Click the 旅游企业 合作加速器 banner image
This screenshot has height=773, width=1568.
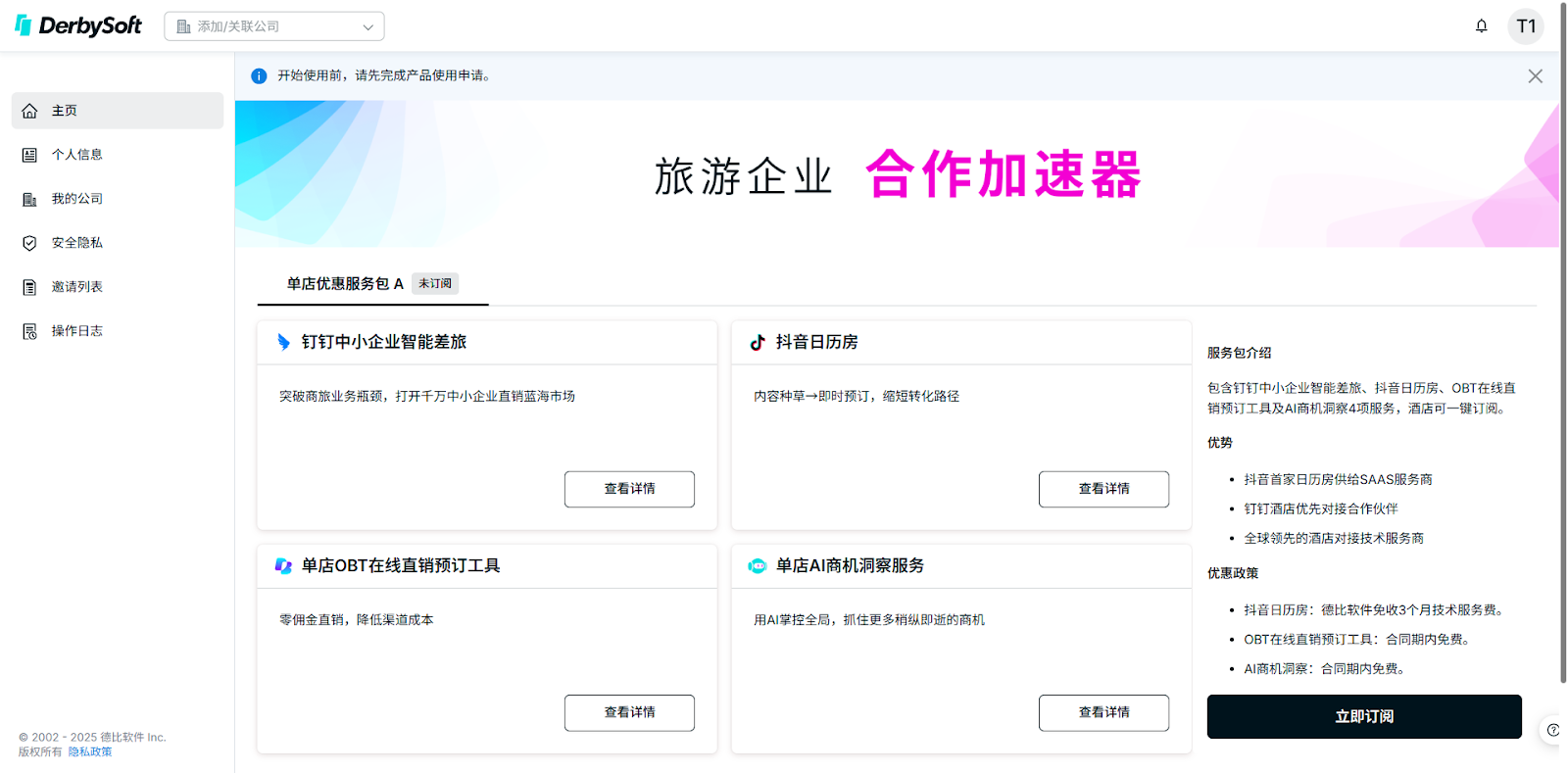pos(897,173)
